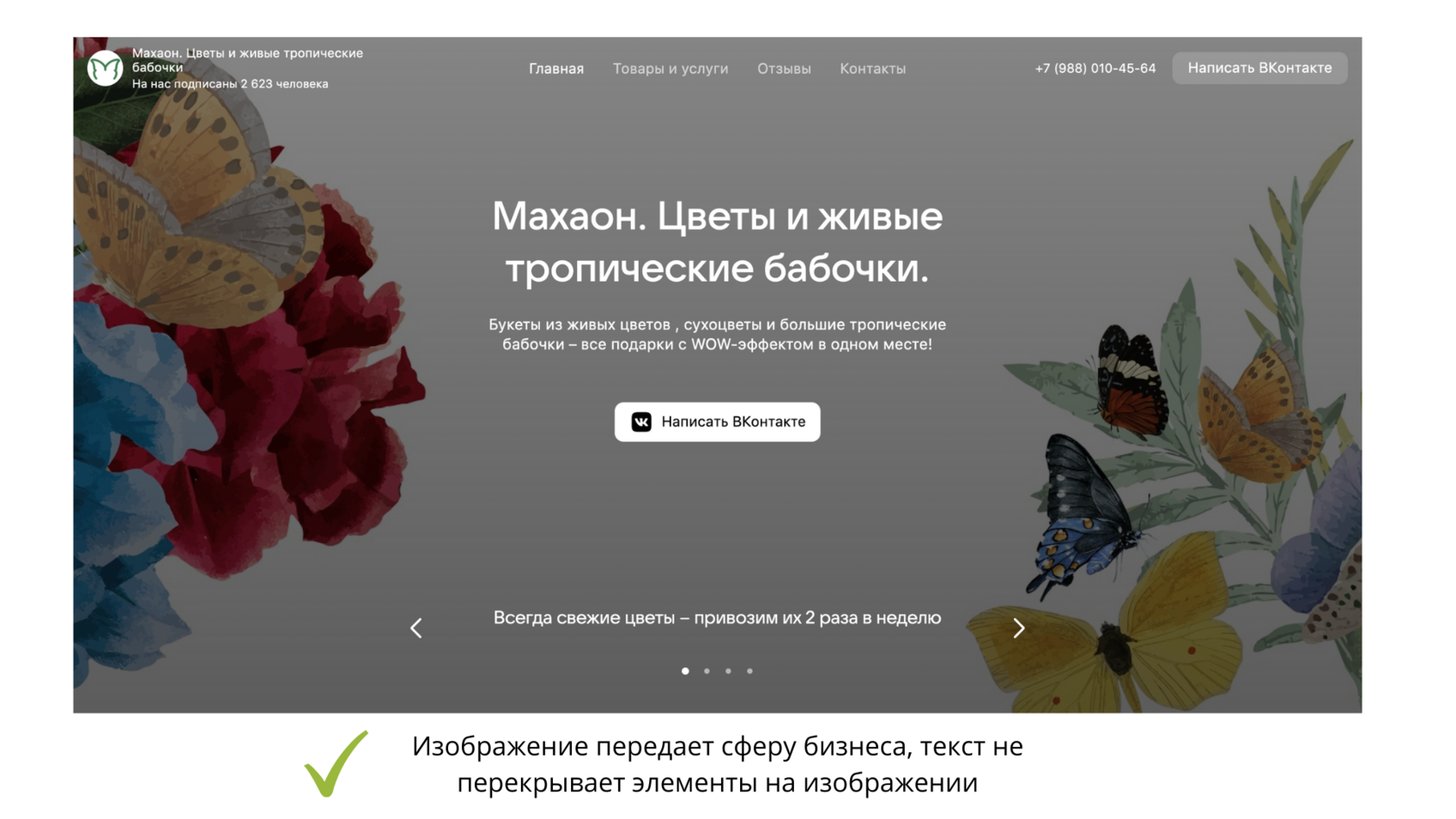Click the VK icon in center button

[641, 422]
